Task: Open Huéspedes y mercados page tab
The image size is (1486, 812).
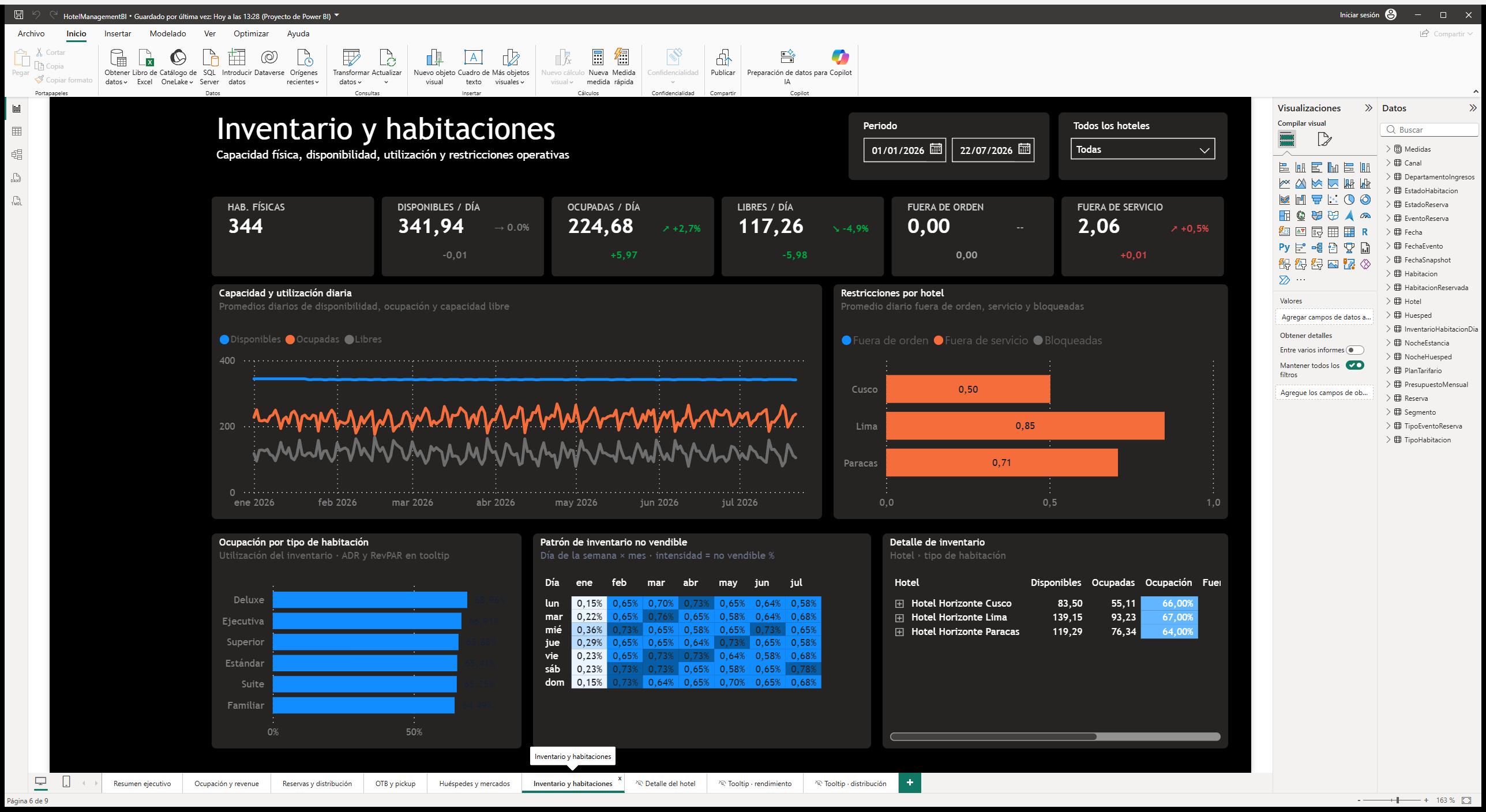Action: point(474,783)
